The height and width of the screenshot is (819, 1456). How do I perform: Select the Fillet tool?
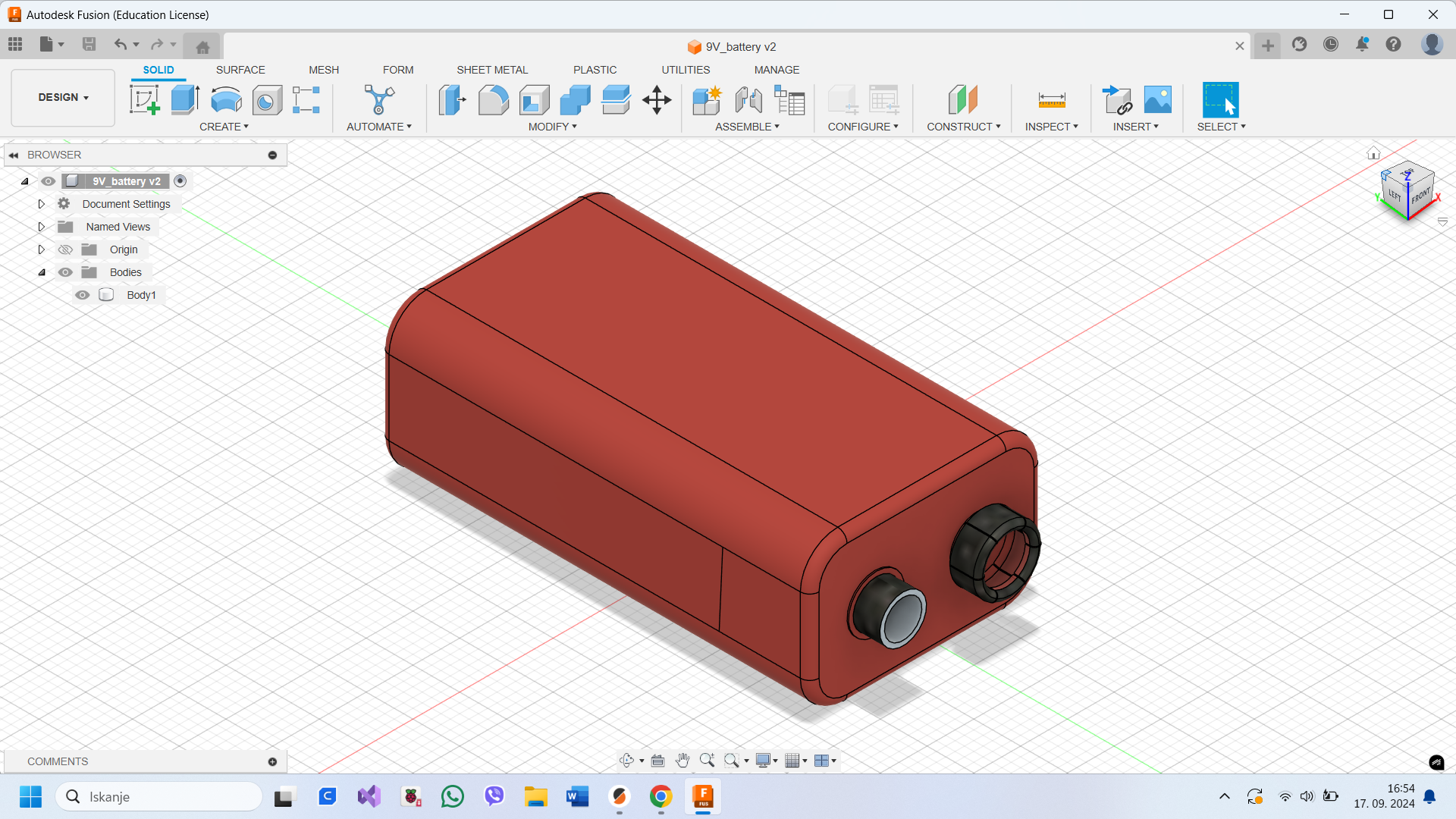coord(493,99)
